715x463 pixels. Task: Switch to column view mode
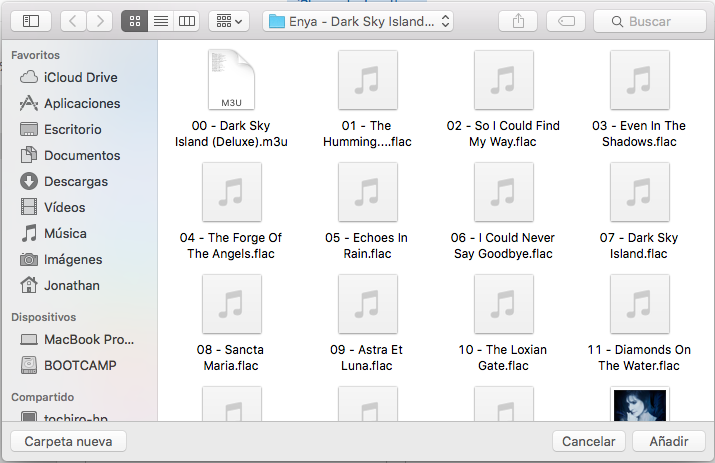186,21
